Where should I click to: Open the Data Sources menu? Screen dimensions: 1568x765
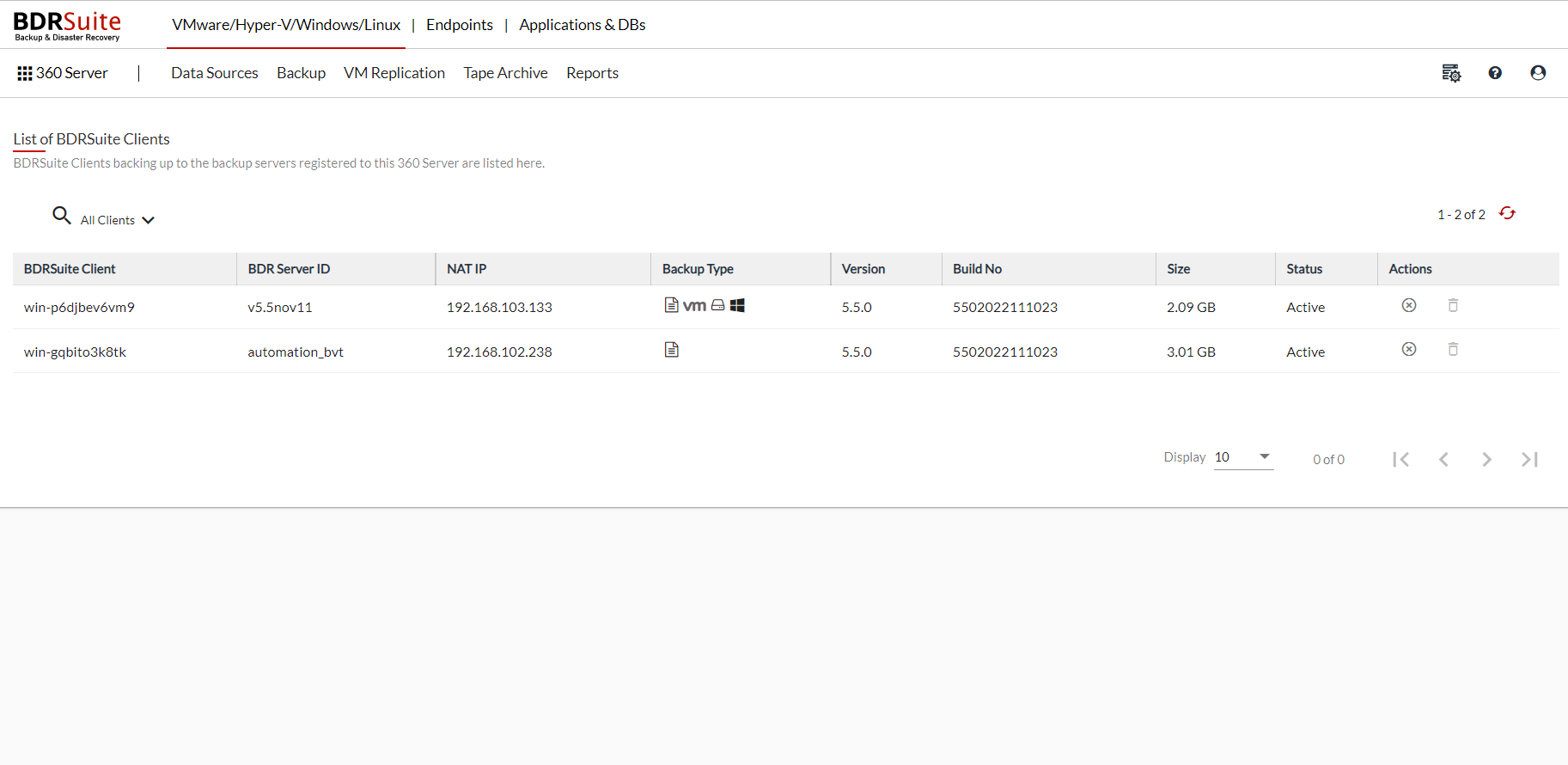point(215,73)
